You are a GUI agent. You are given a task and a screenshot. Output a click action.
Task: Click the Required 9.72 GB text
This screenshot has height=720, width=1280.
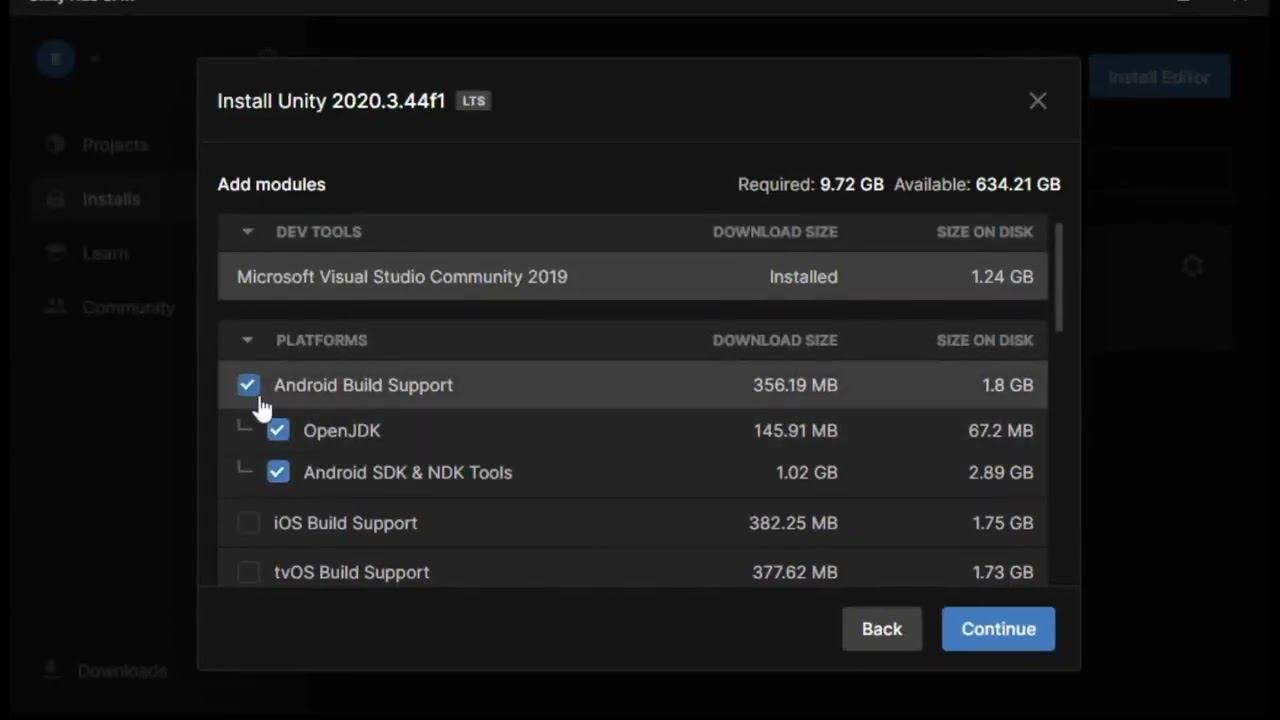pos(811,184)
